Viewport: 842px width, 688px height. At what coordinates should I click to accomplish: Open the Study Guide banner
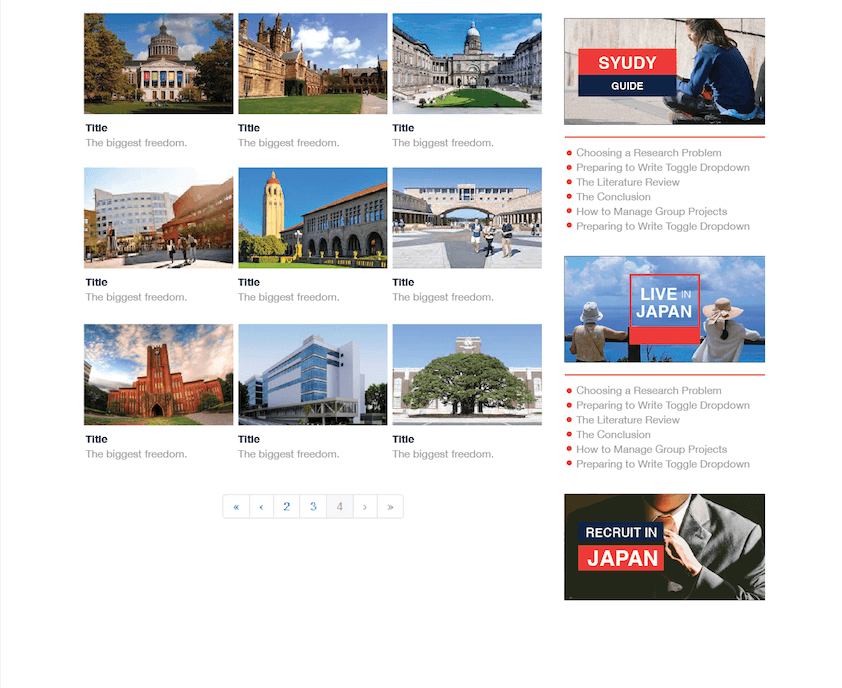tap(664, 71)
